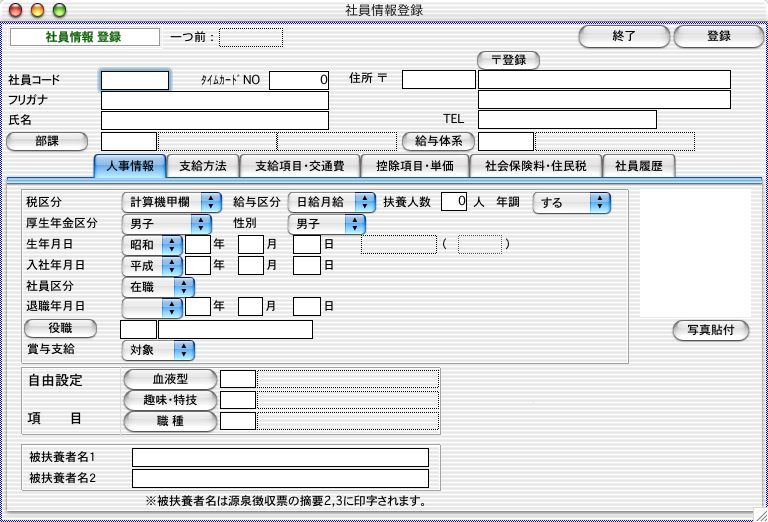Open the 部課 department selector
Screen dimensions: 768x522
click(48, 141)
